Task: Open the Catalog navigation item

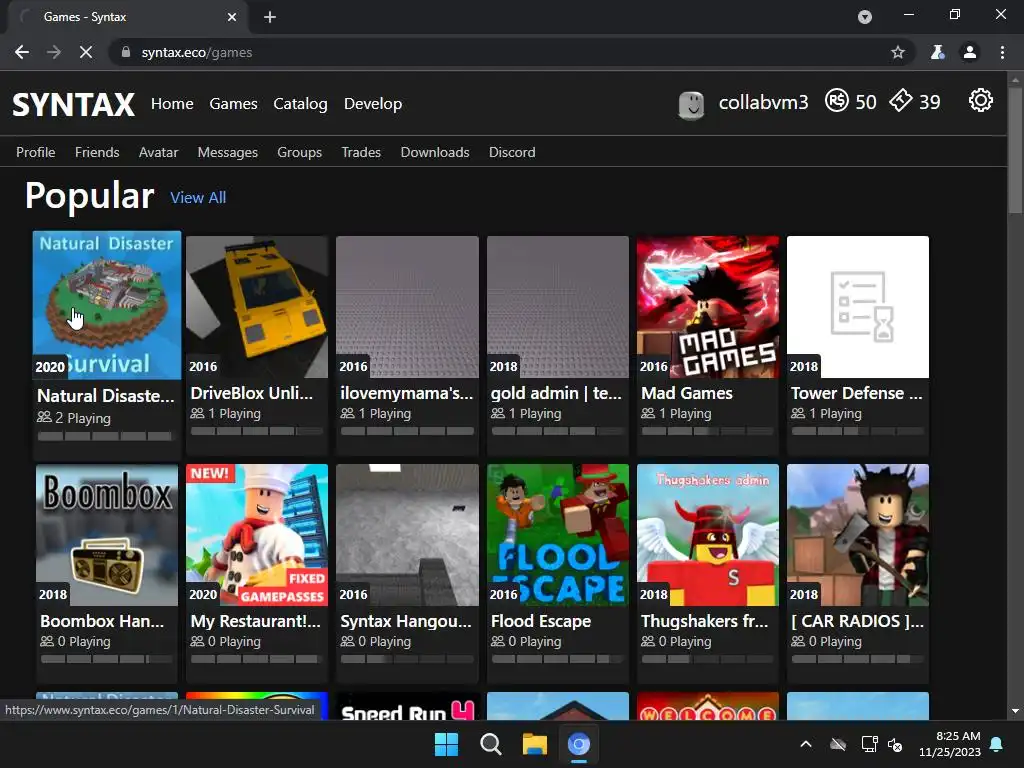Action: [x=300, y=103]
